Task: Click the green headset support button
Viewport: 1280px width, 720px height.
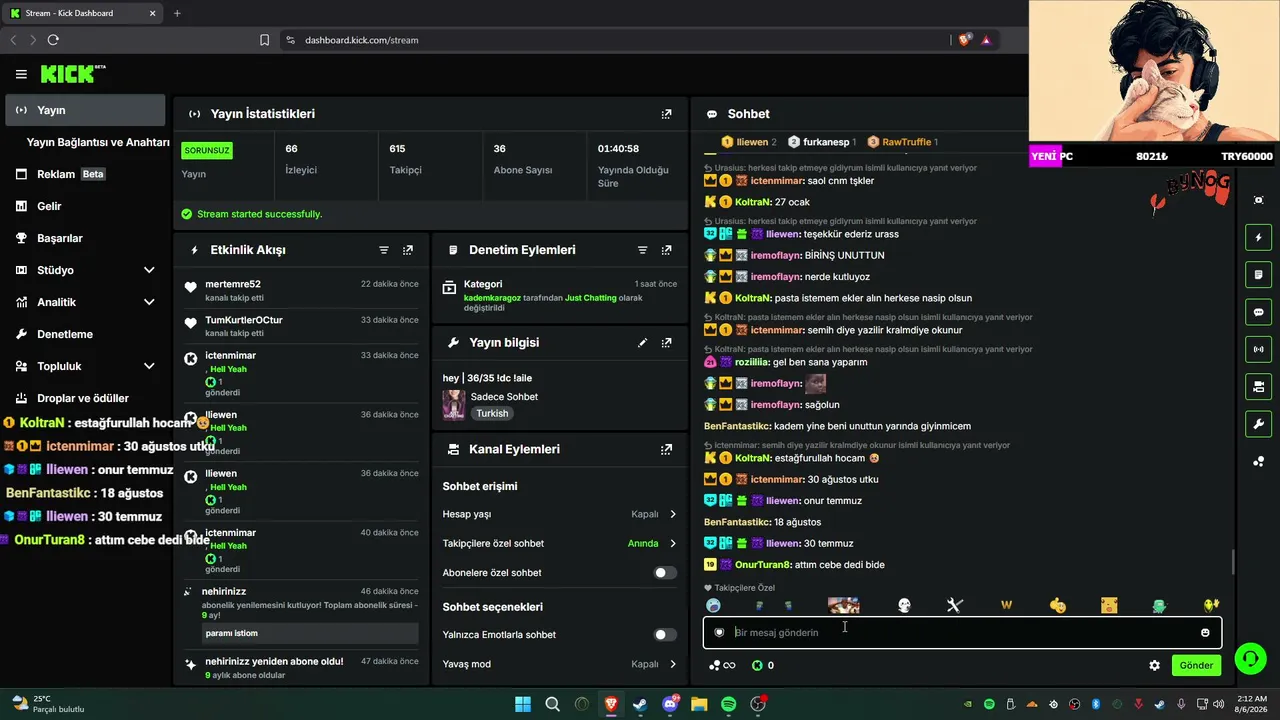Action: 1250,658
